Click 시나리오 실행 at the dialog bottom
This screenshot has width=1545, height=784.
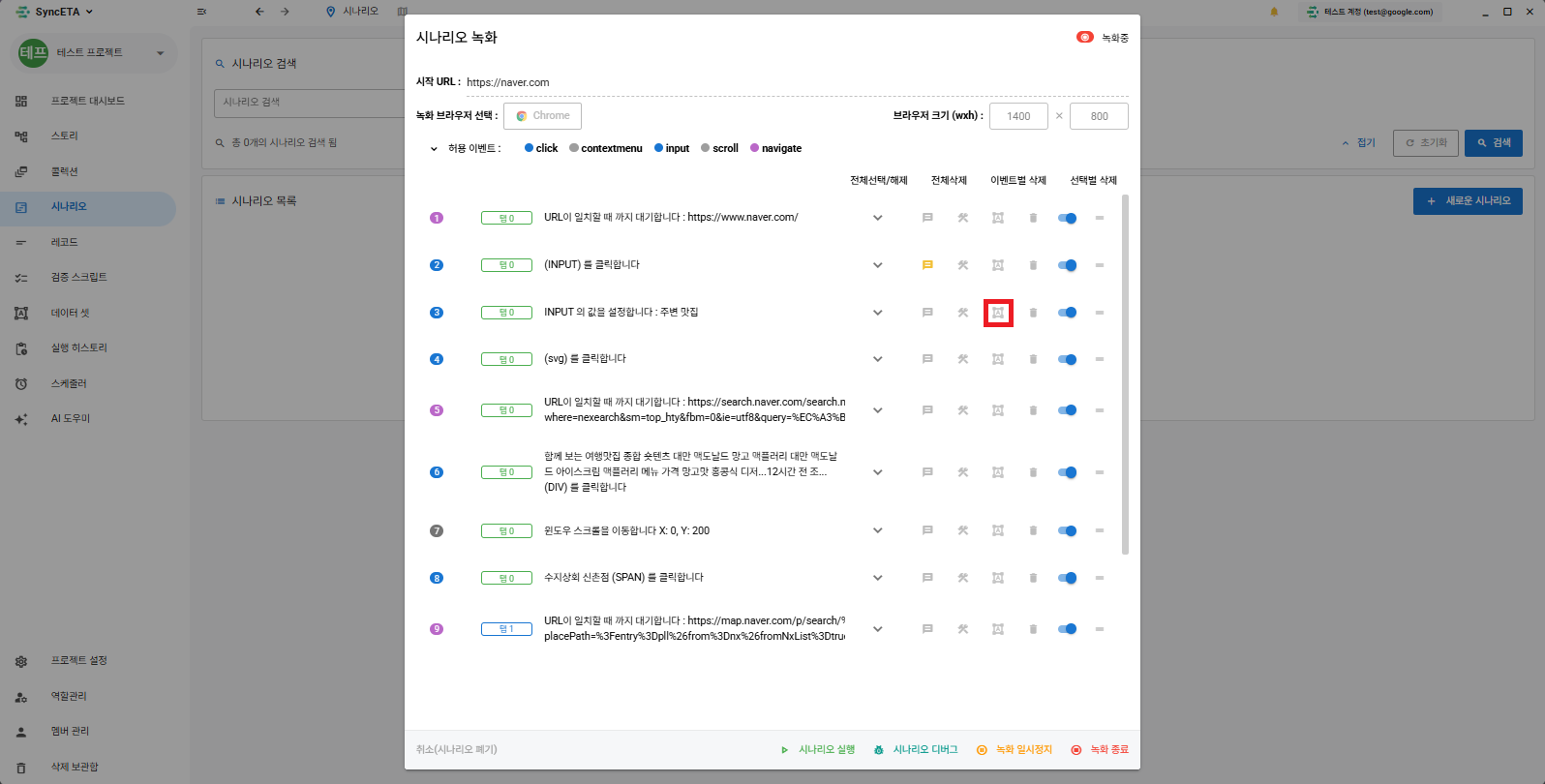coord(818,750)
